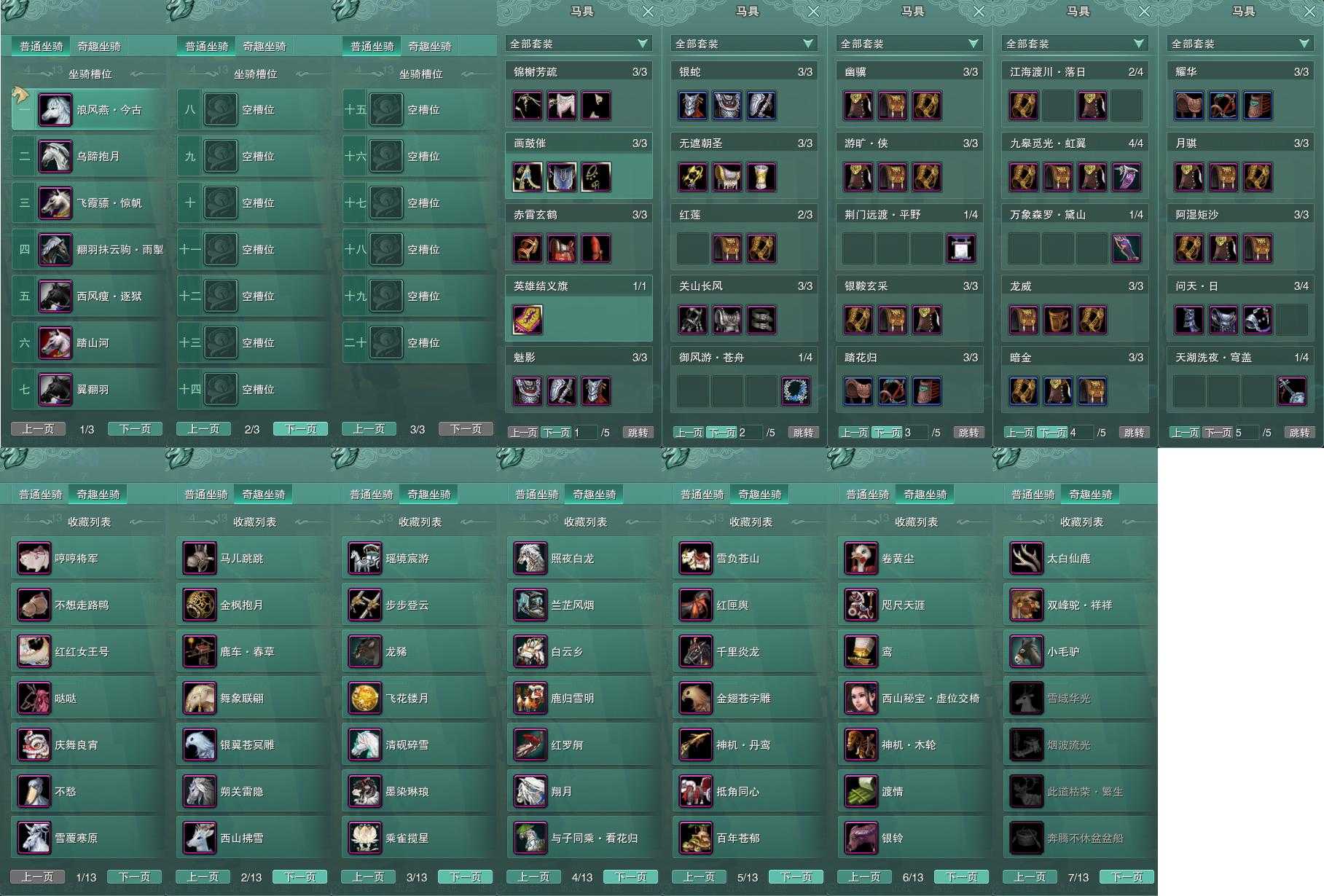Select the wreath icon in 御风游·苍舟 set
The height and width of the screenshot is (896, 1324).
click(795, 391)
